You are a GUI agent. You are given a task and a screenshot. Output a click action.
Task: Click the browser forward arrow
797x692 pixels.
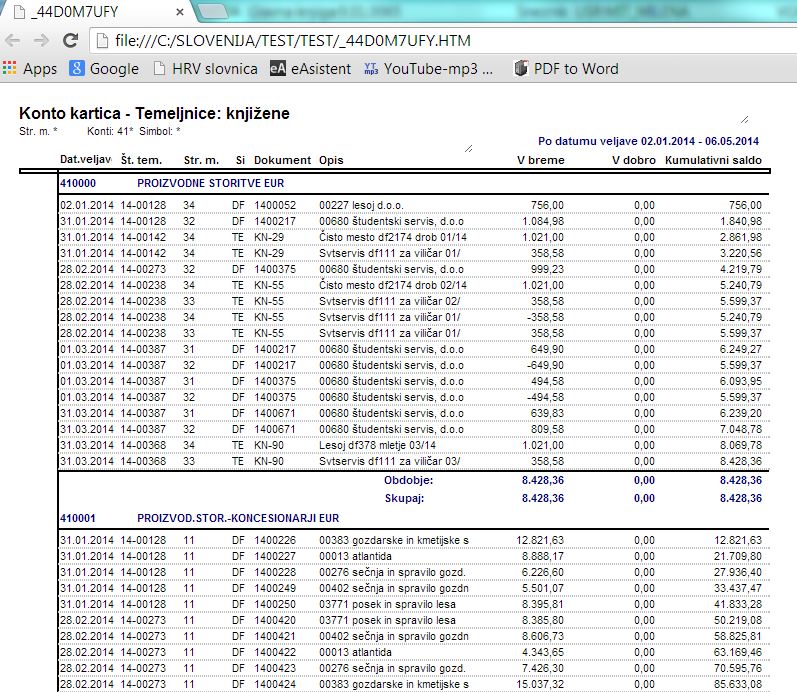[x=42, y=40]
